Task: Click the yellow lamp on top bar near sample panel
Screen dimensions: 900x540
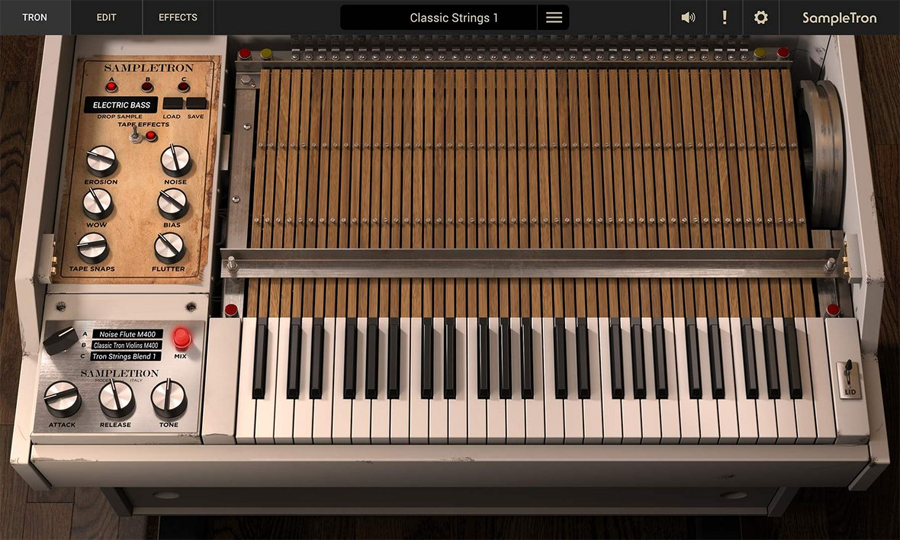Action: (x=266, y=54)
